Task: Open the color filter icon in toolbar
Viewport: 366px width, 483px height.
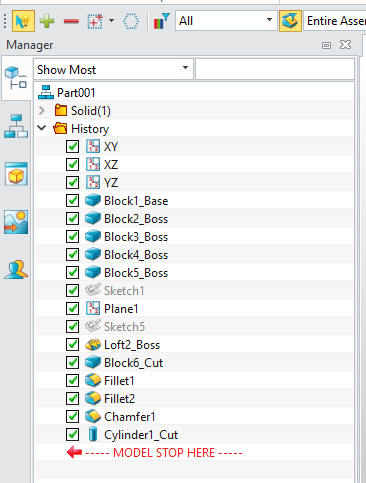Action: click(x=162, y=22)
